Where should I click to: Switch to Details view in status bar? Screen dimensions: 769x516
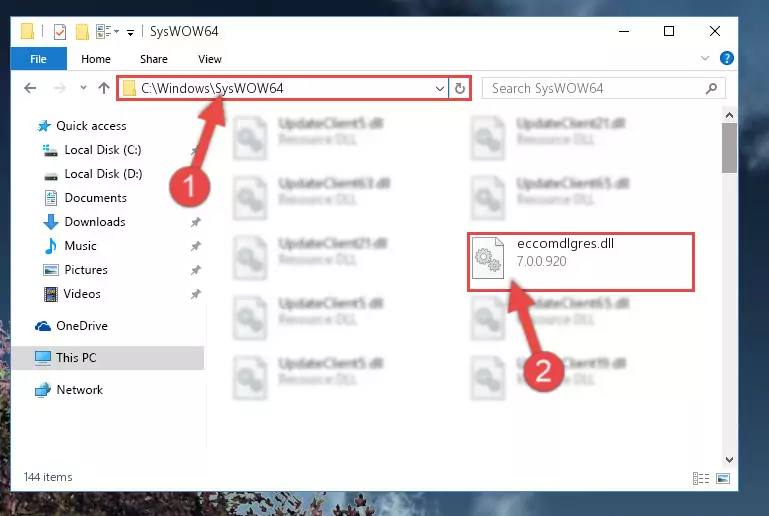click(701, 478)
